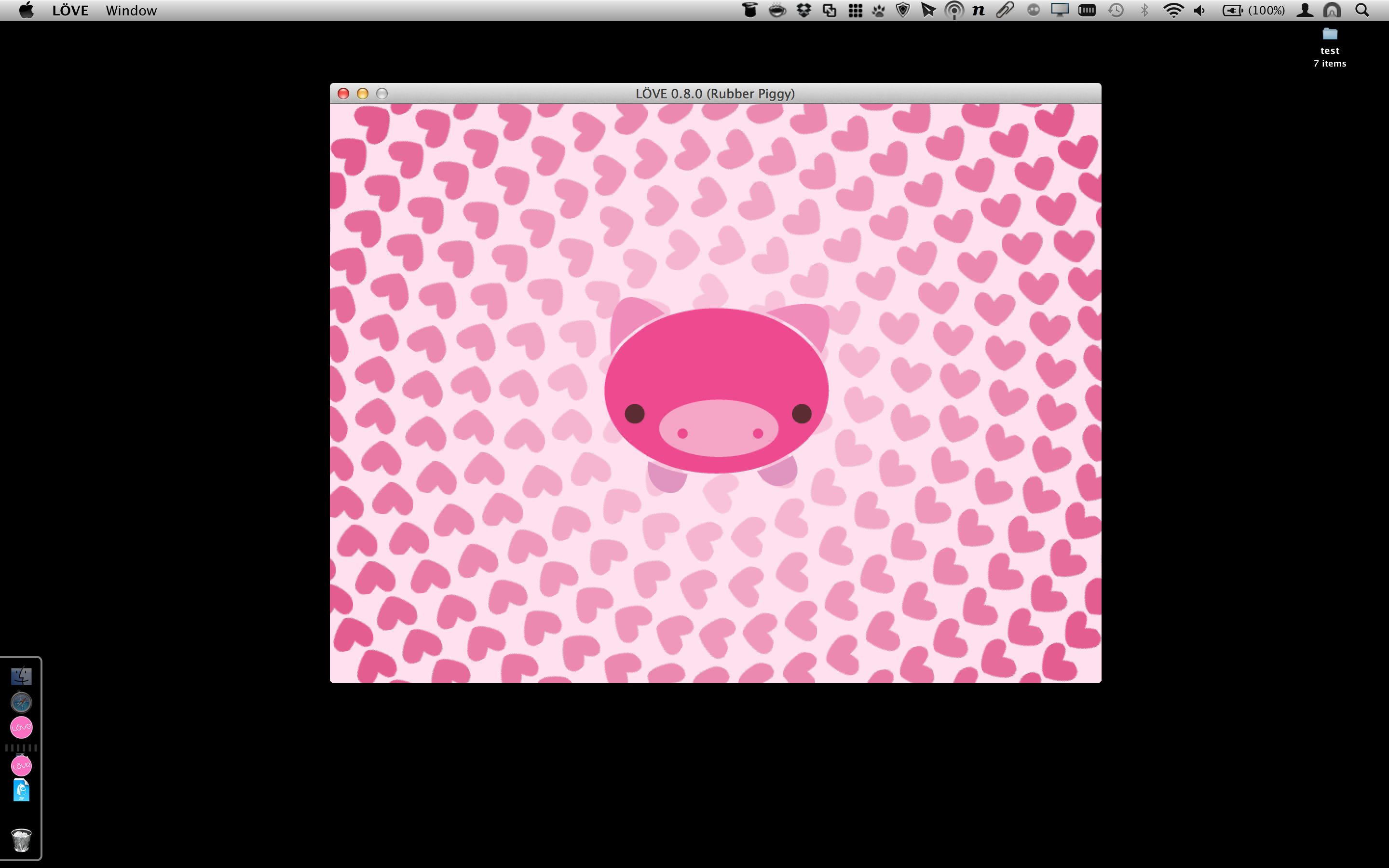This screenshot has width=1389, height=868.
Task: Open Finder from the Dock
Action: [x=21, y=676]
